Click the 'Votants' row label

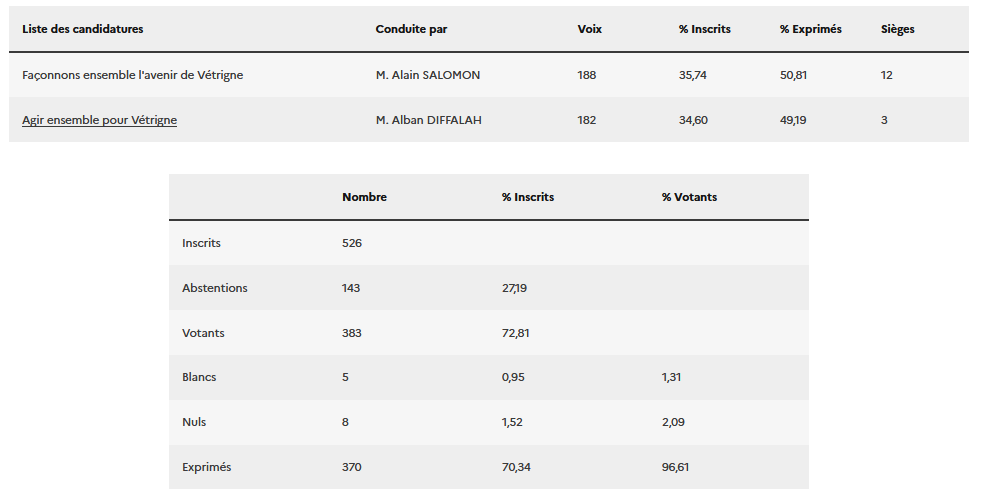point(203,333)
